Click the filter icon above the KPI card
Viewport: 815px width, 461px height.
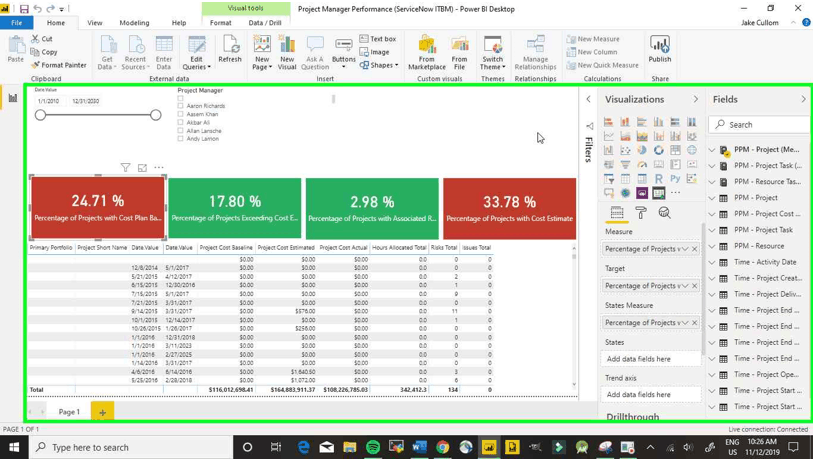[125, 167]
